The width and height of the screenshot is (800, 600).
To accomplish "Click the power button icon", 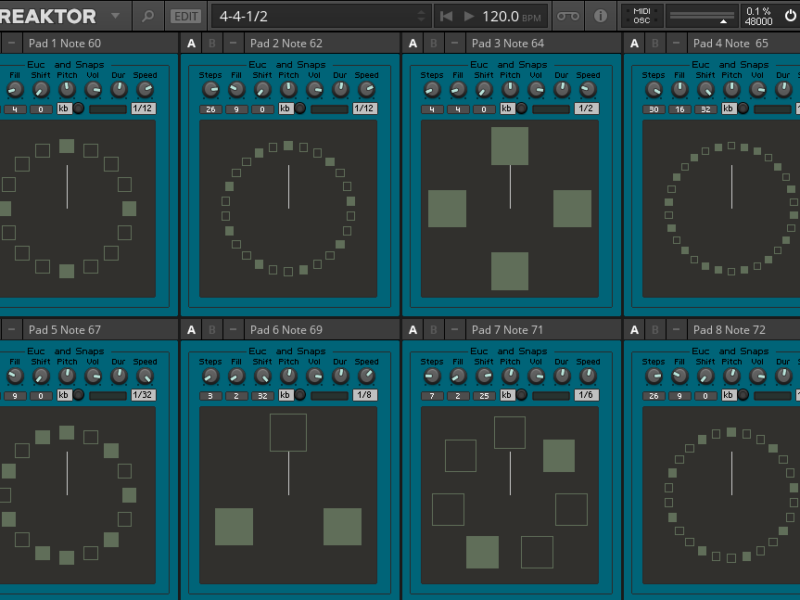I will coord(790,16).
